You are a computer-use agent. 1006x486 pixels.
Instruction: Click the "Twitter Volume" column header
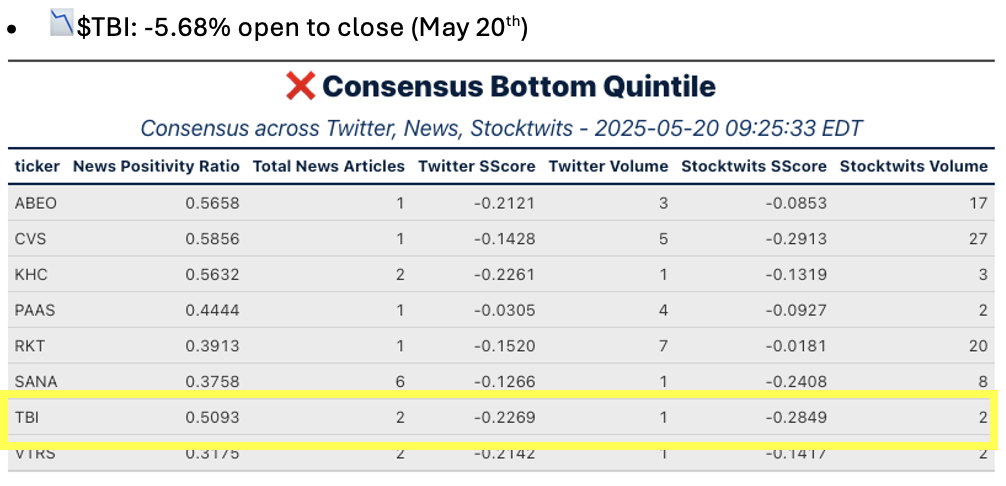click(x=608, y=166)
